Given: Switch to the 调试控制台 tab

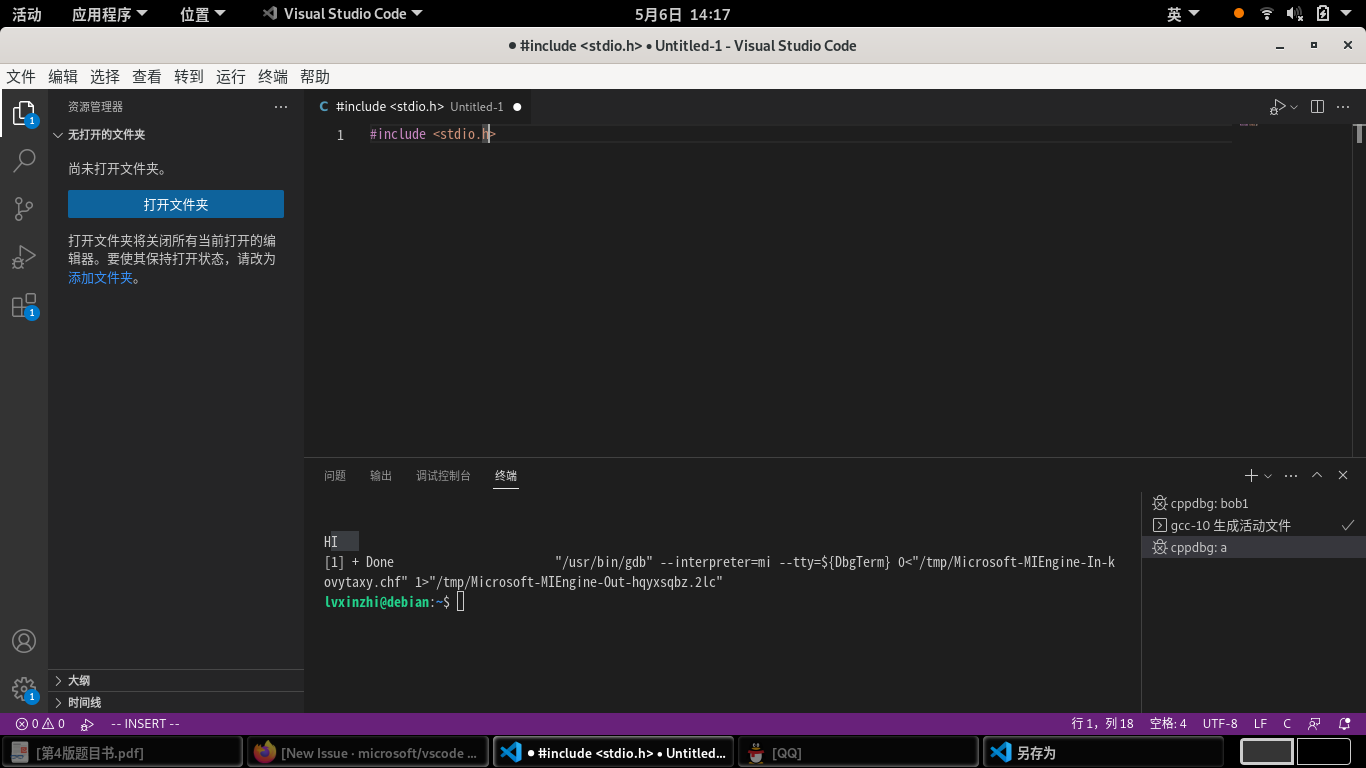Looking at the screenshot, I should click(443, 476).
